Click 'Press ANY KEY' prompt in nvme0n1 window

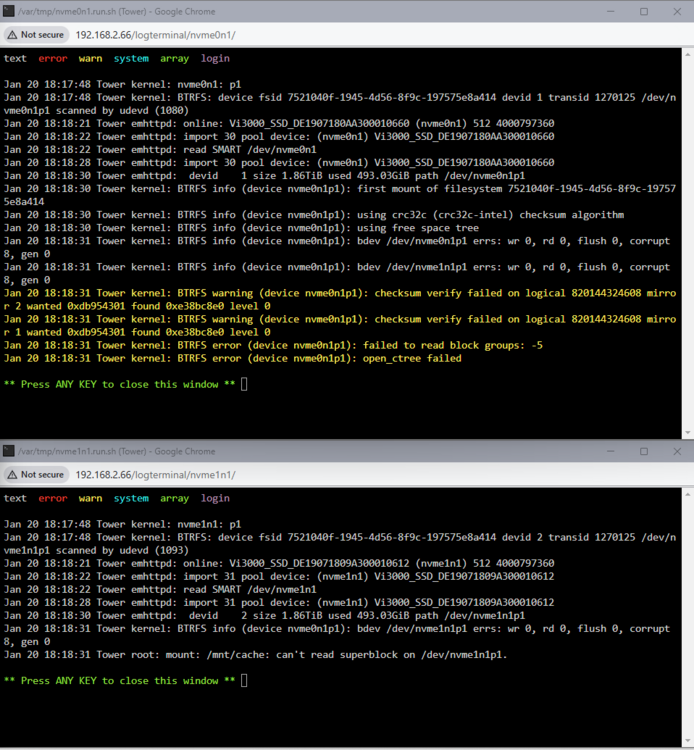(120, 384)
